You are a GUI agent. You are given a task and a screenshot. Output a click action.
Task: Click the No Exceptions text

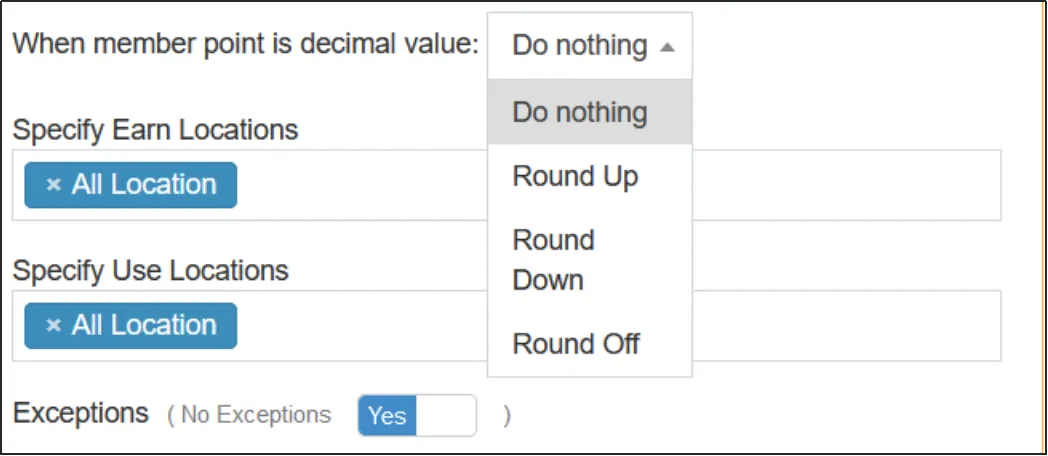pyautogui.click(x=256, y=415)
